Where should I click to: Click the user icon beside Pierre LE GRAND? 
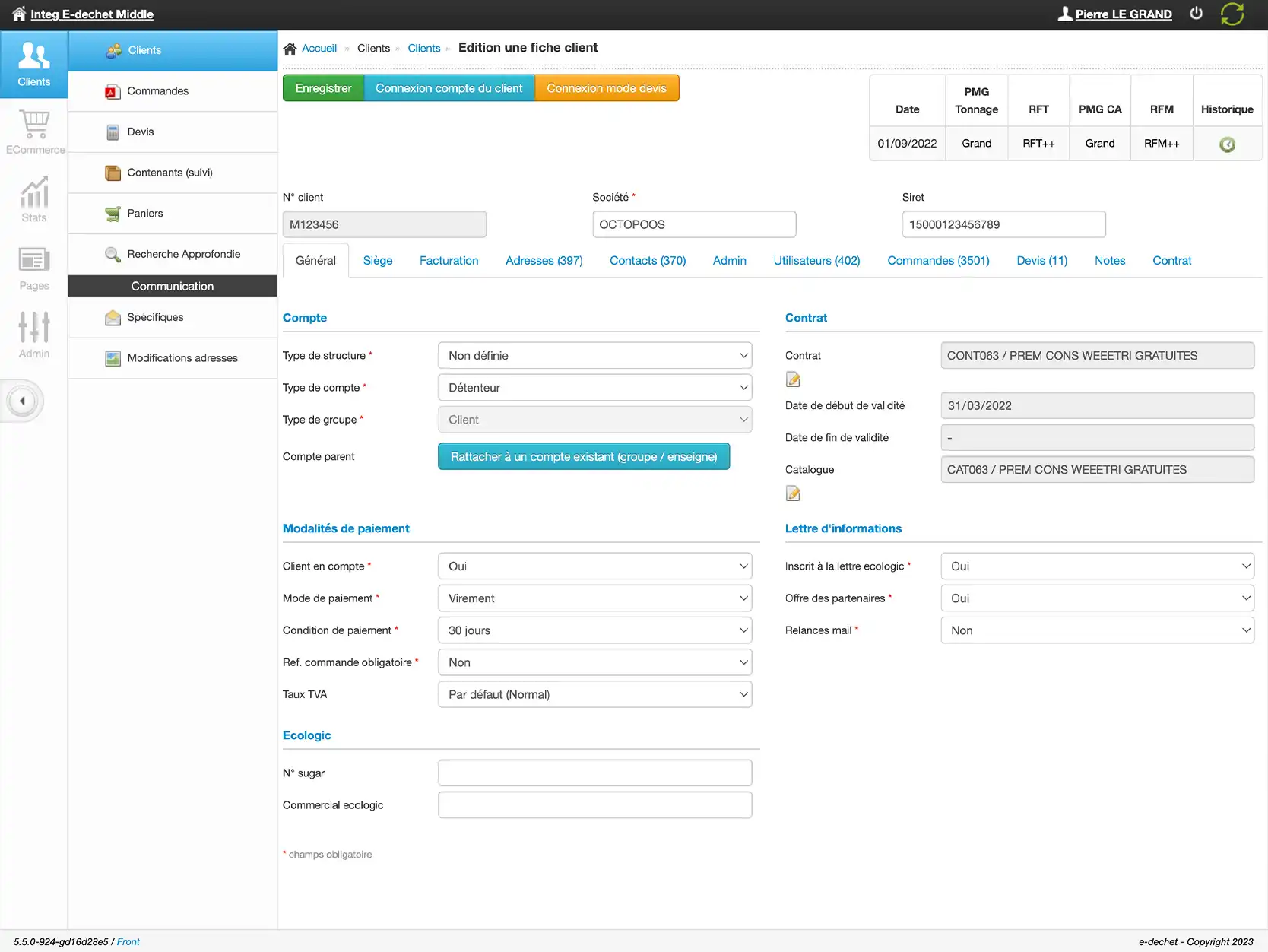pyautogui.click(x=1065, y=14)
